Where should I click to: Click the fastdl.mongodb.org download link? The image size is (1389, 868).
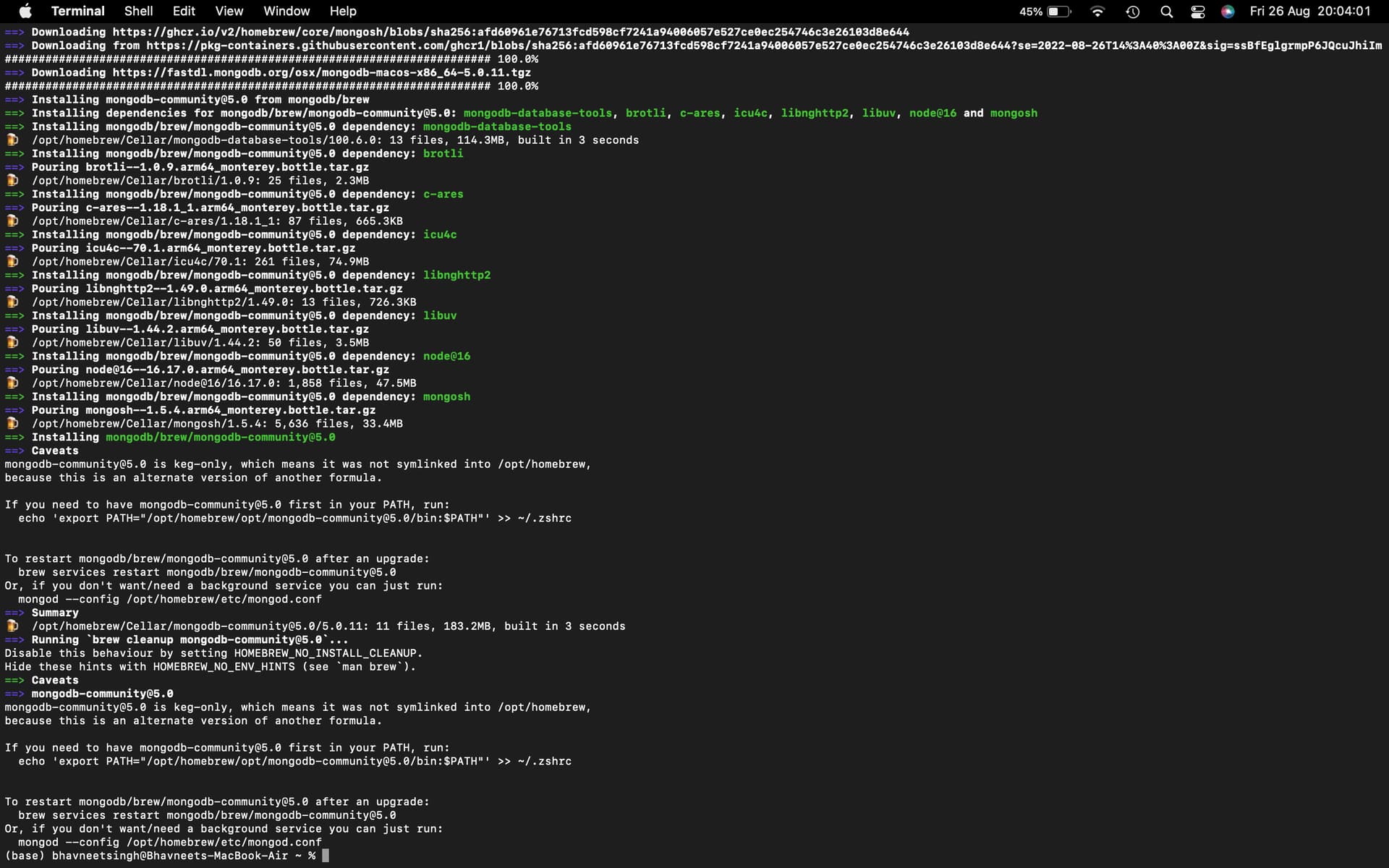click(321, 72)
